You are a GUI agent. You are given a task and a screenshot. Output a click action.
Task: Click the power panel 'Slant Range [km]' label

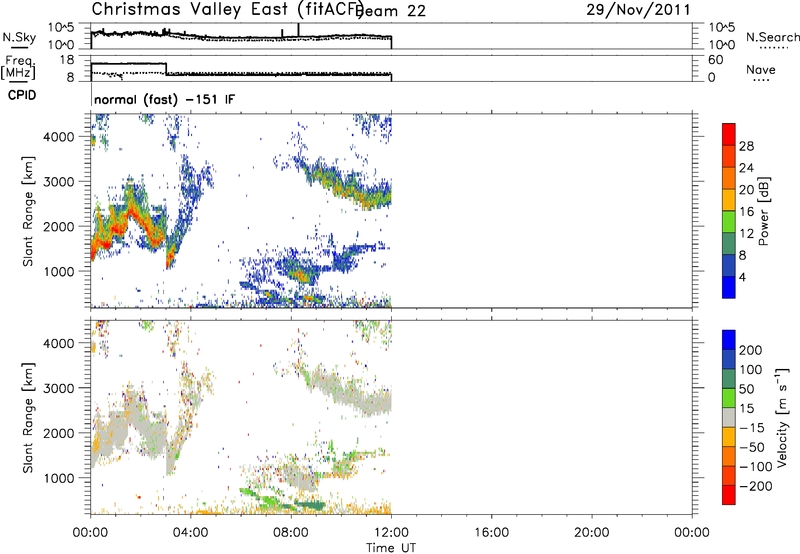28,211
